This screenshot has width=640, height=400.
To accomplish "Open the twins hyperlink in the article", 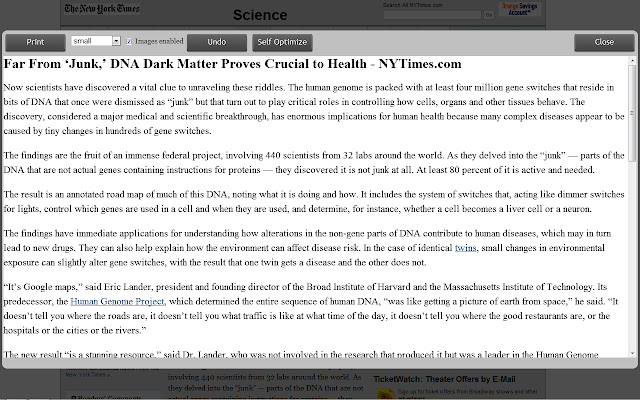I will click(465, 248).
